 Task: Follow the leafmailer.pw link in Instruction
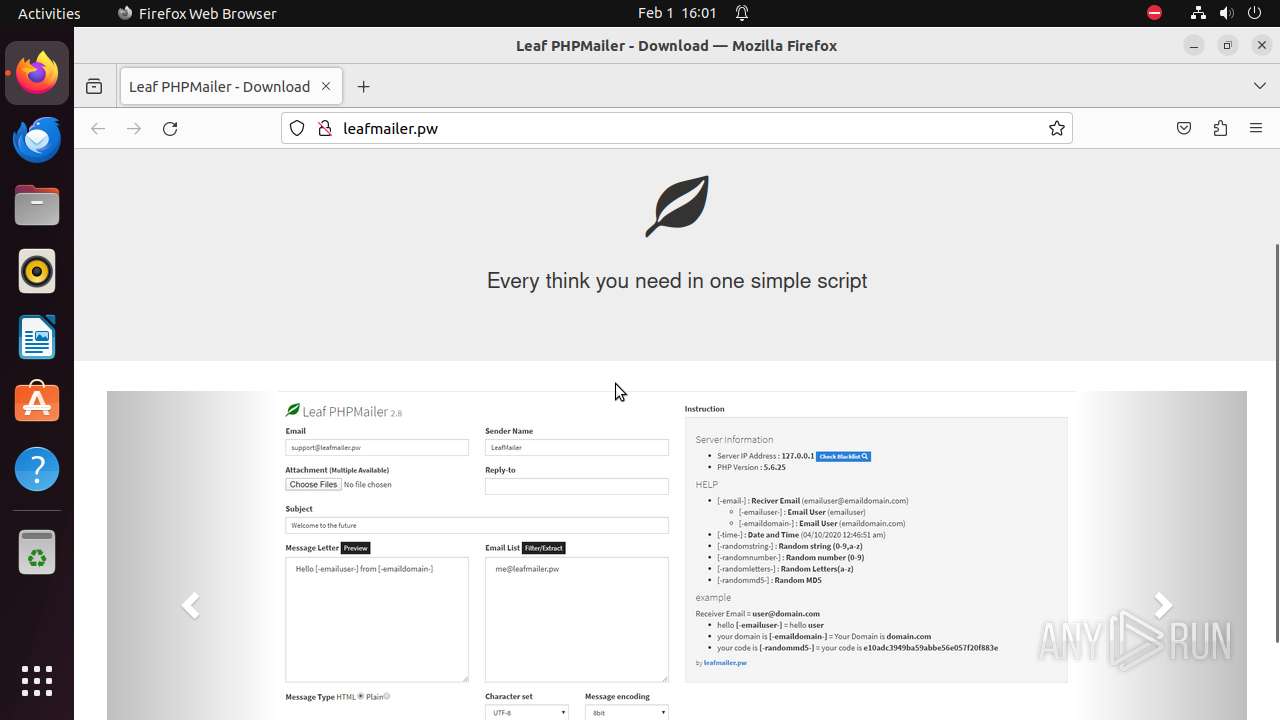(x=725, y=663)
